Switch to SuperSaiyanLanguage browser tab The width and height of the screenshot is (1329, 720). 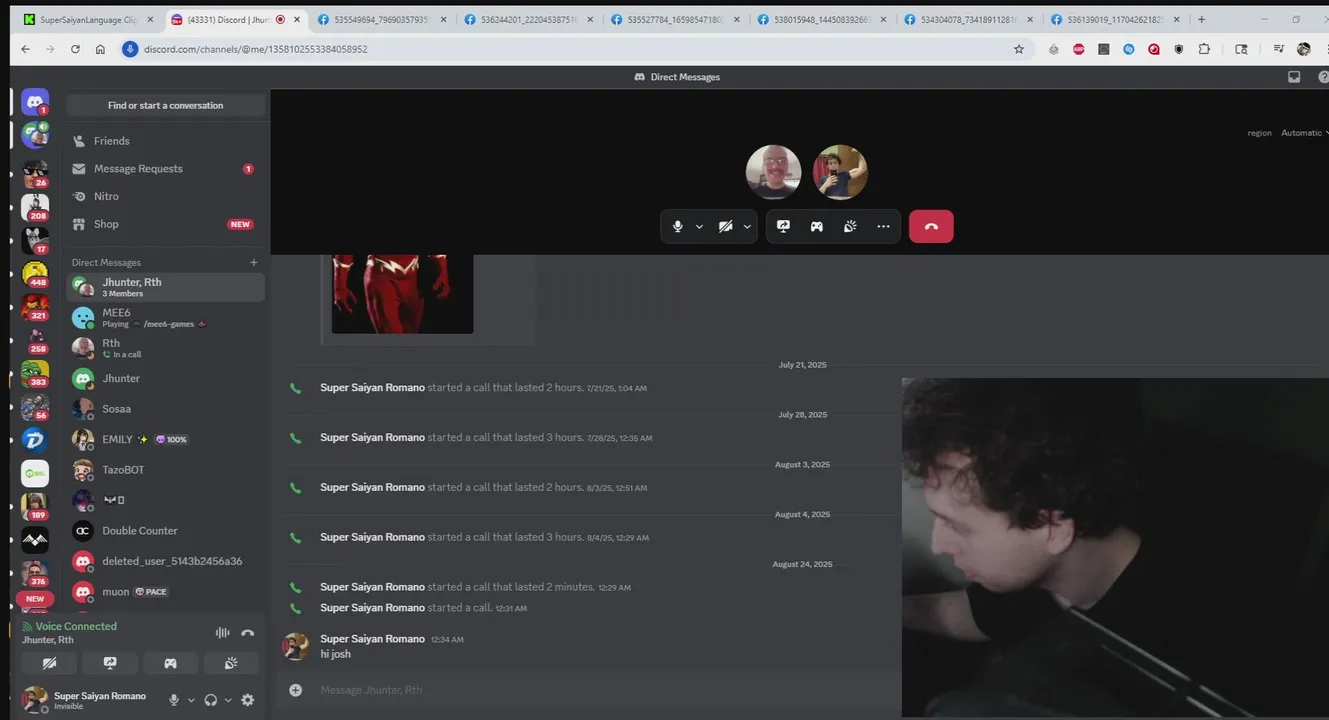(87, 19)
